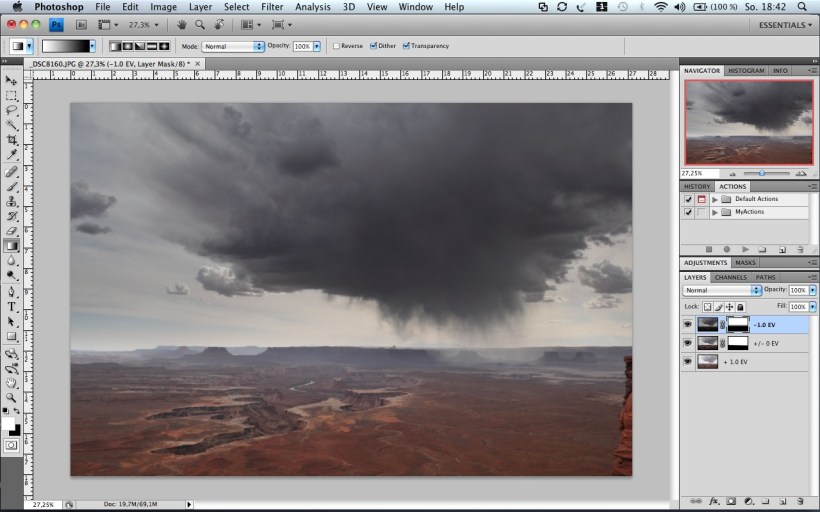Select the Rectangular Marquee tool

tap(11, 96)
